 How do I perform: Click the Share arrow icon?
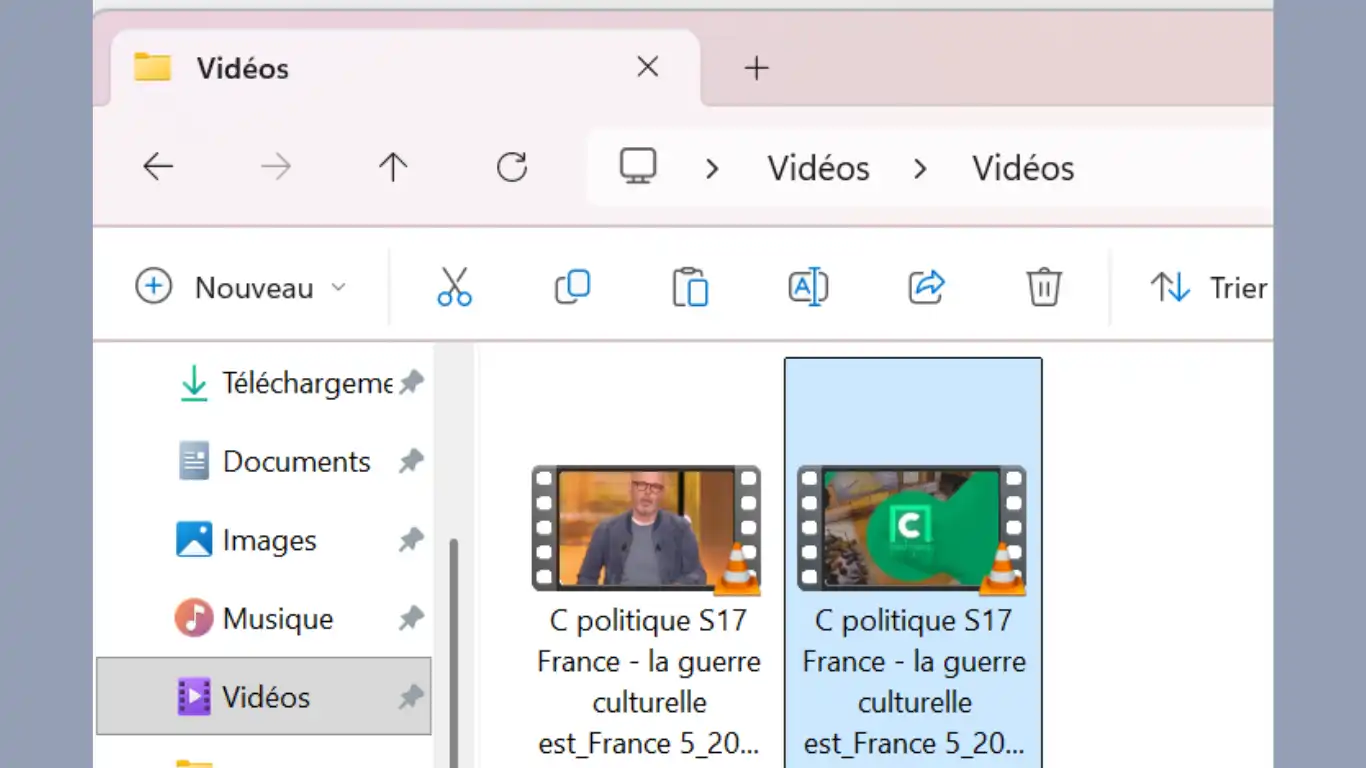[926, 288]
